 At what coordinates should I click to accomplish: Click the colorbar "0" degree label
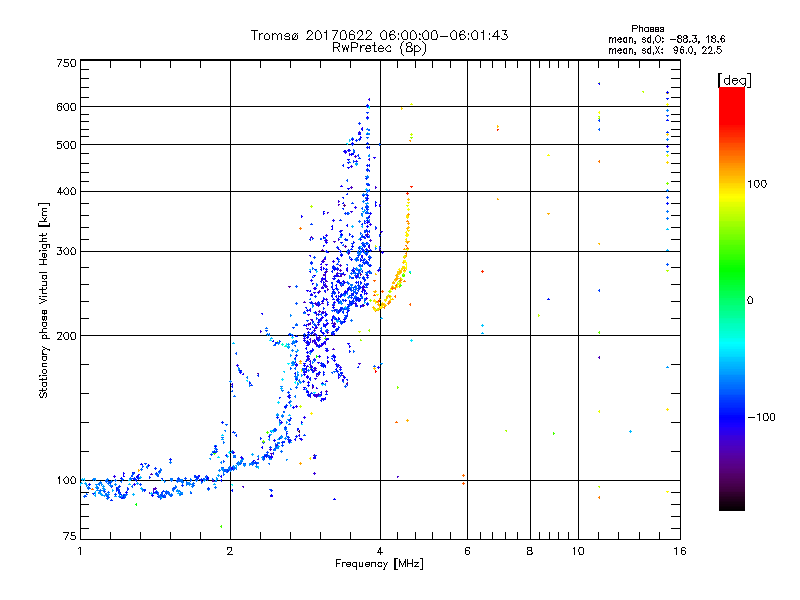tap(750, 301)
